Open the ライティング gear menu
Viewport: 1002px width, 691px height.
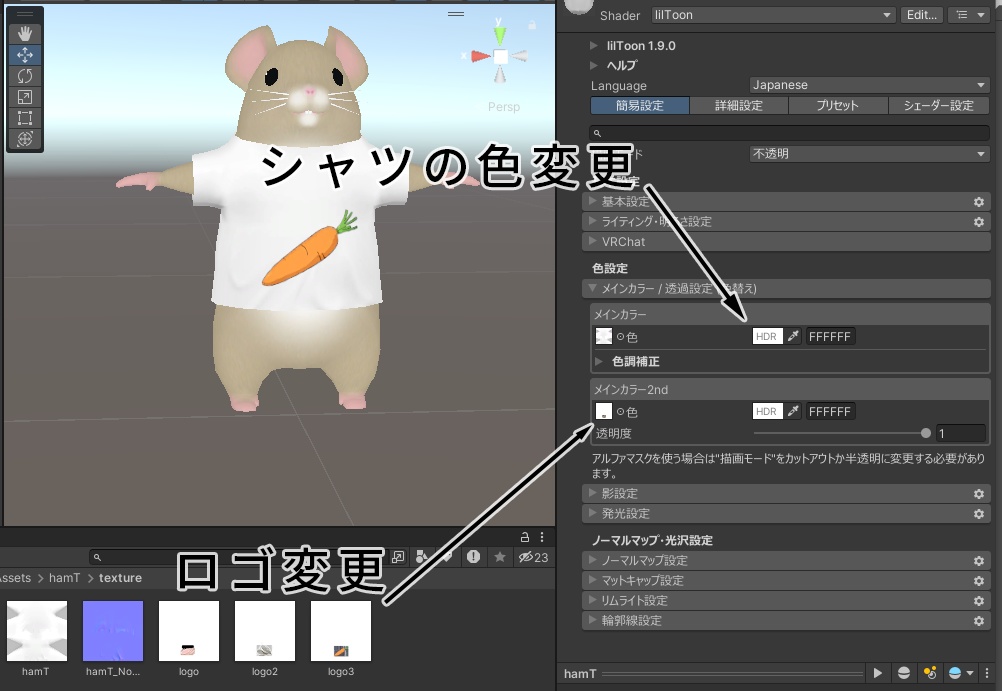(978, 222)
